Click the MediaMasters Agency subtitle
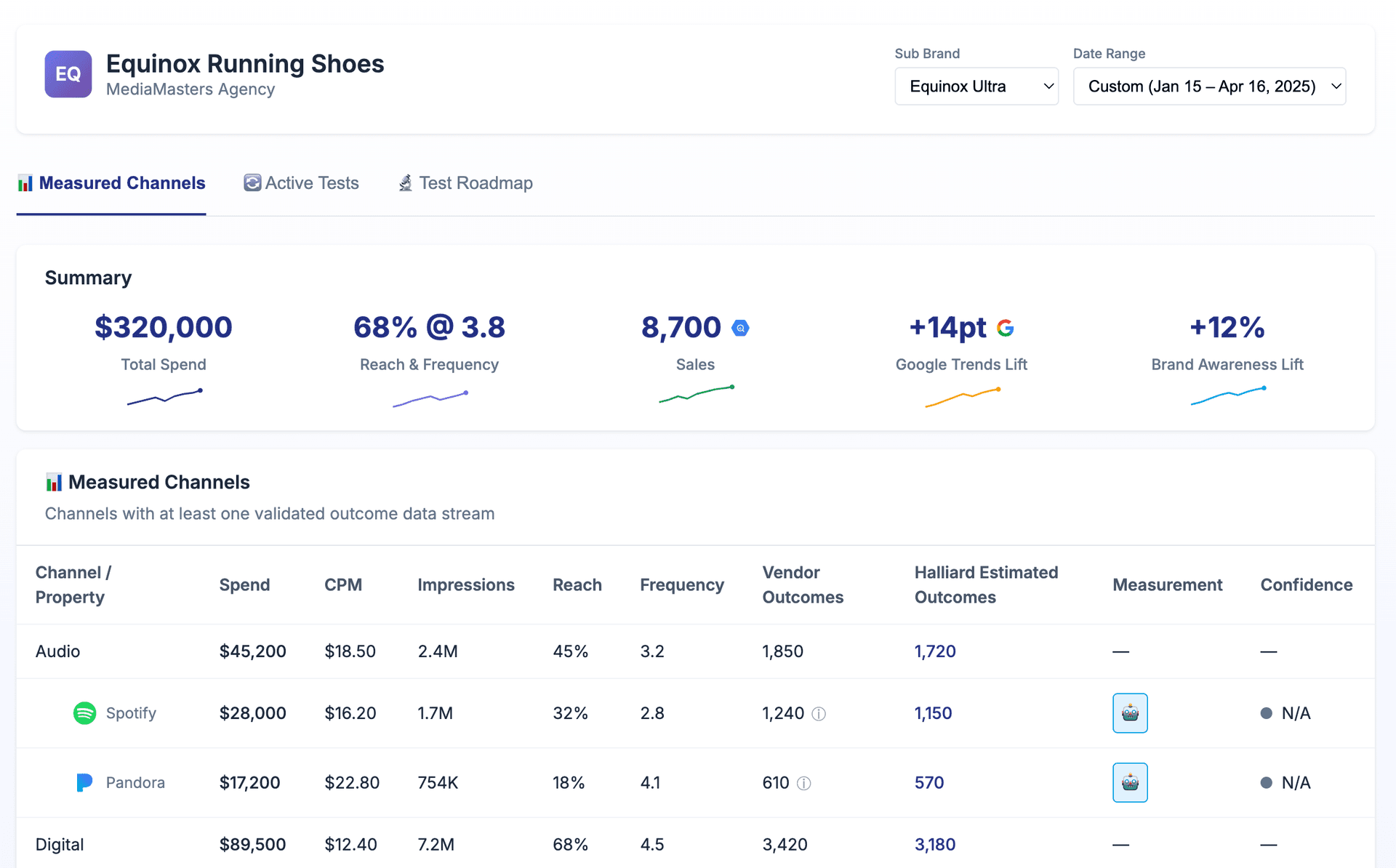1396x868 pixels. tap(190, 89)
